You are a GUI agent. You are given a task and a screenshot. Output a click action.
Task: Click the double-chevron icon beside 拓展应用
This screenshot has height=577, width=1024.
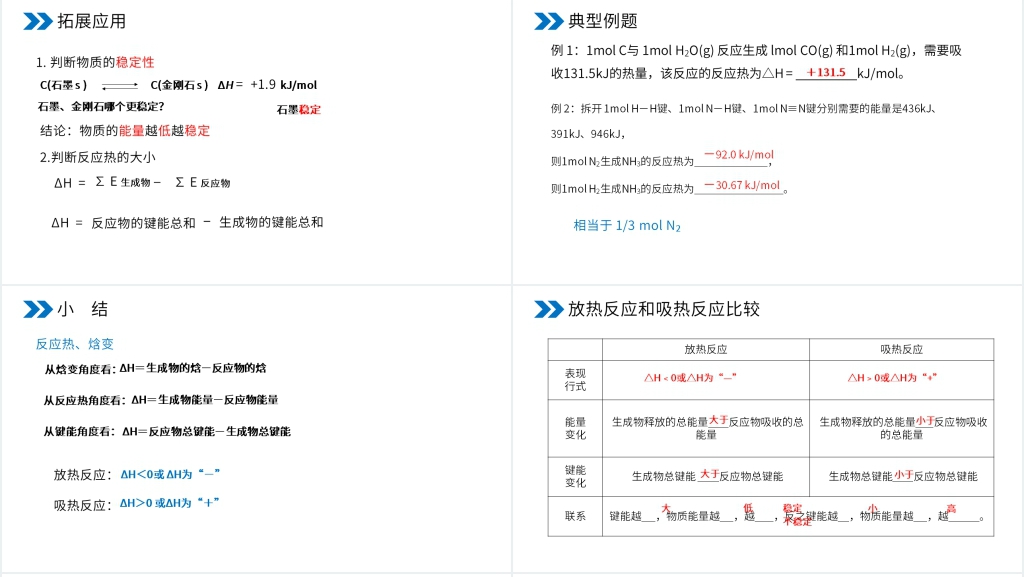tap(38, 21)
